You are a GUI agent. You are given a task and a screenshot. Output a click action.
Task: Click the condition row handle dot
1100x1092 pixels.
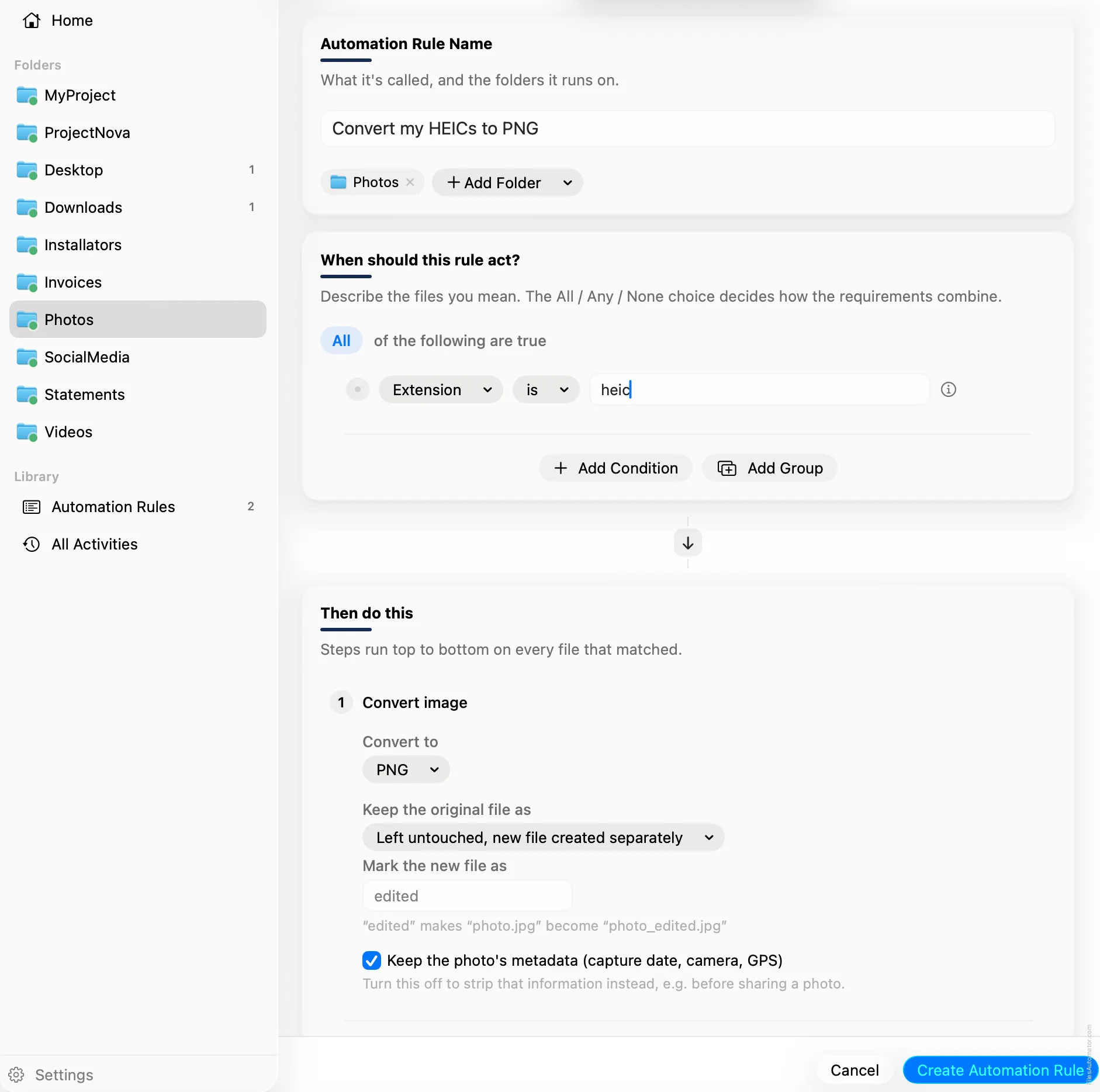point(358,389)
